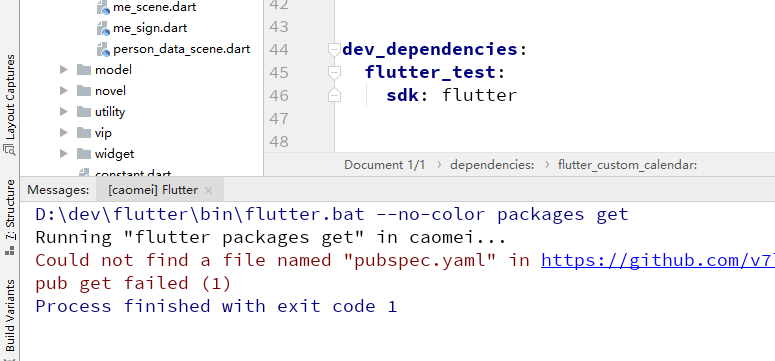Screen dimensions: 775x361
Task: Expand the vip folder
Action: (x=63, y=133)
